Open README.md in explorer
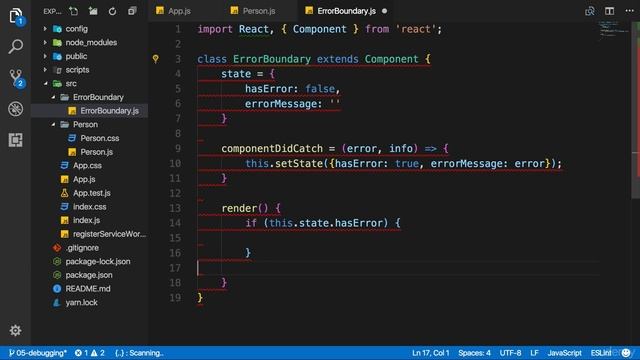Image resolution: width=640 pixels, height=360 pixels. 89,289
